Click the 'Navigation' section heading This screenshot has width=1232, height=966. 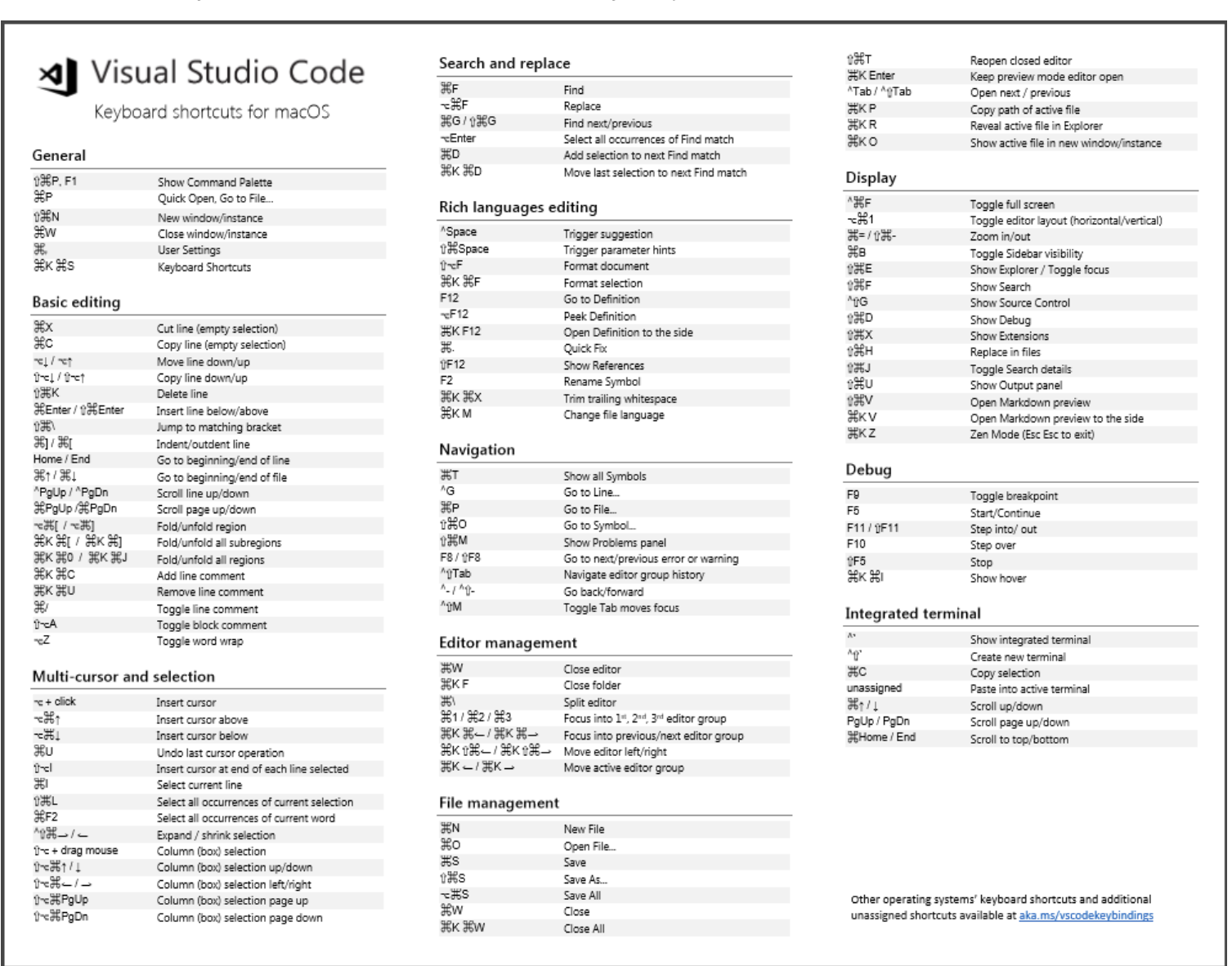click(x=477, y=449)
